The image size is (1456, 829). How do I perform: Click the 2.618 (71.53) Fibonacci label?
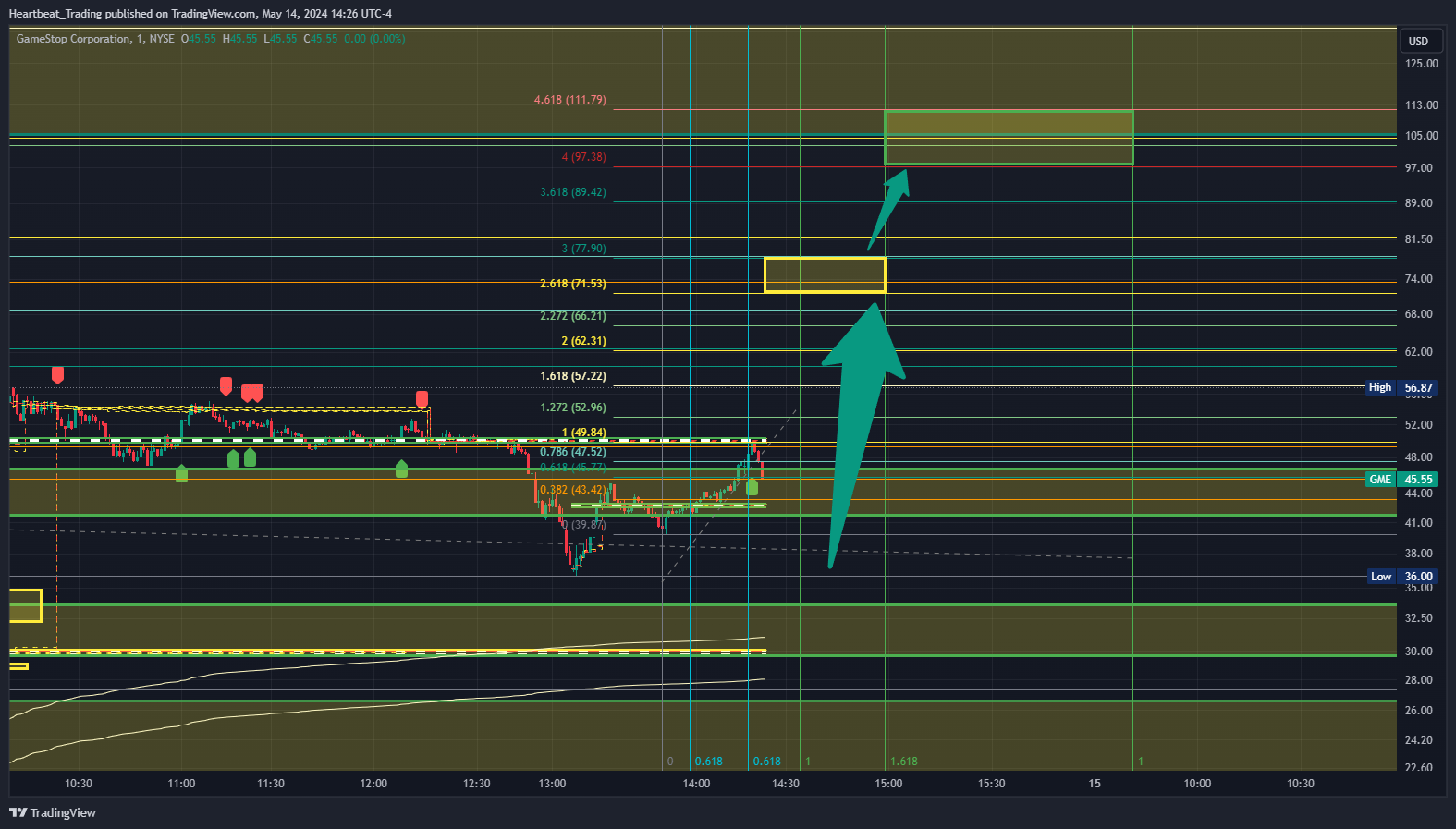tap(573, 284)
